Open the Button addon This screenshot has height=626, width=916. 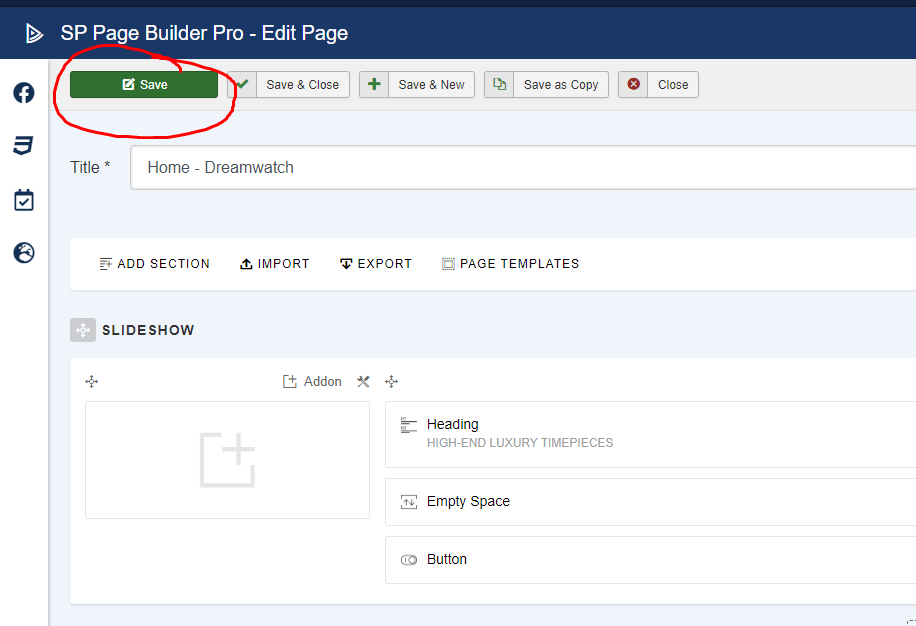coord(650,560)
